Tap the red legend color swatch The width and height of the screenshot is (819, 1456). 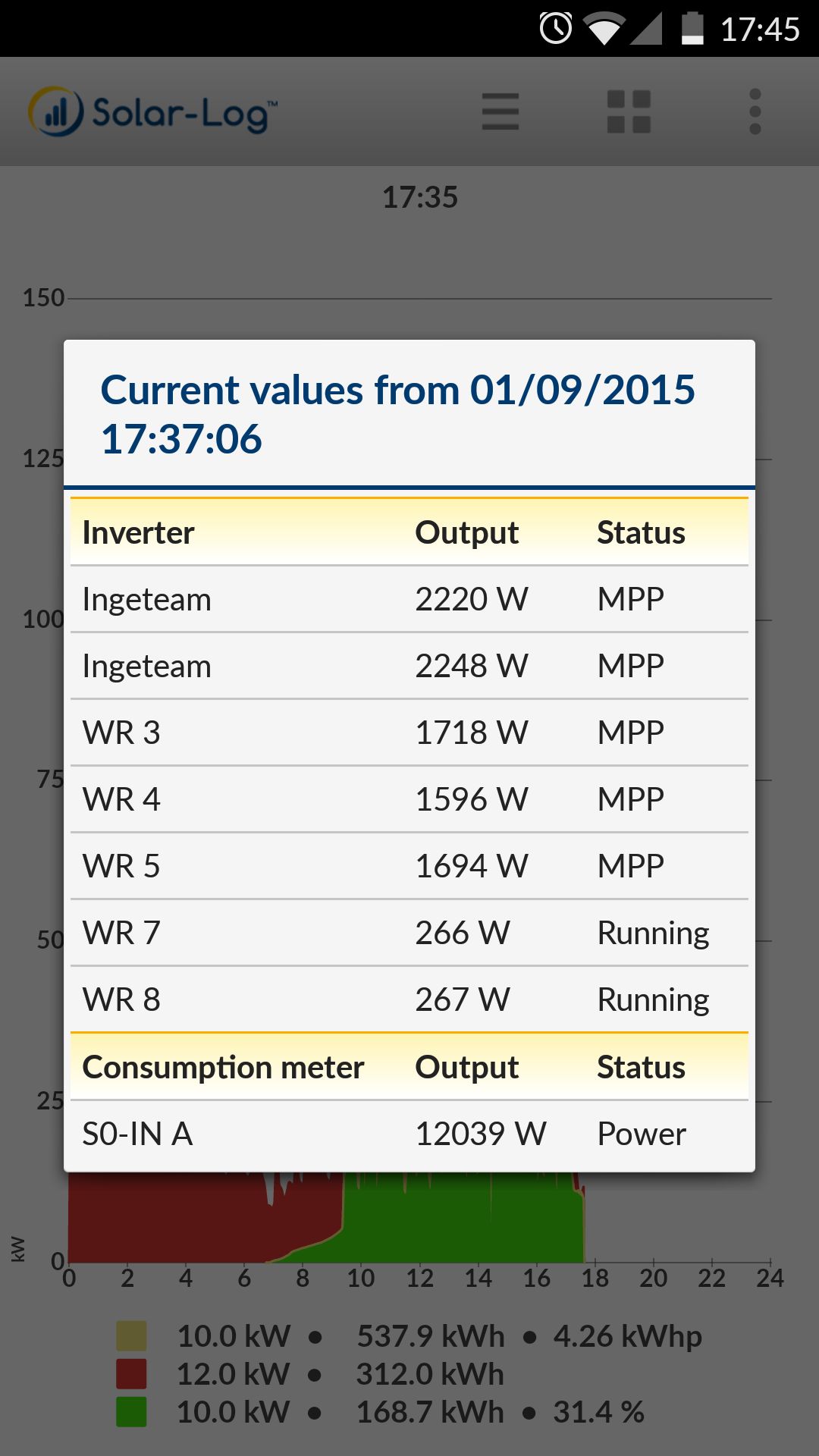pos(131,1374)
